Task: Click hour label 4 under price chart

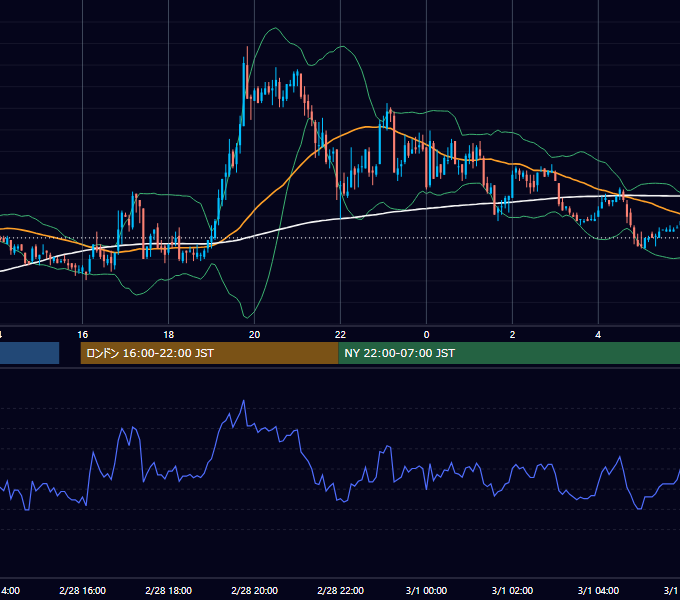Action: (598, 335)
